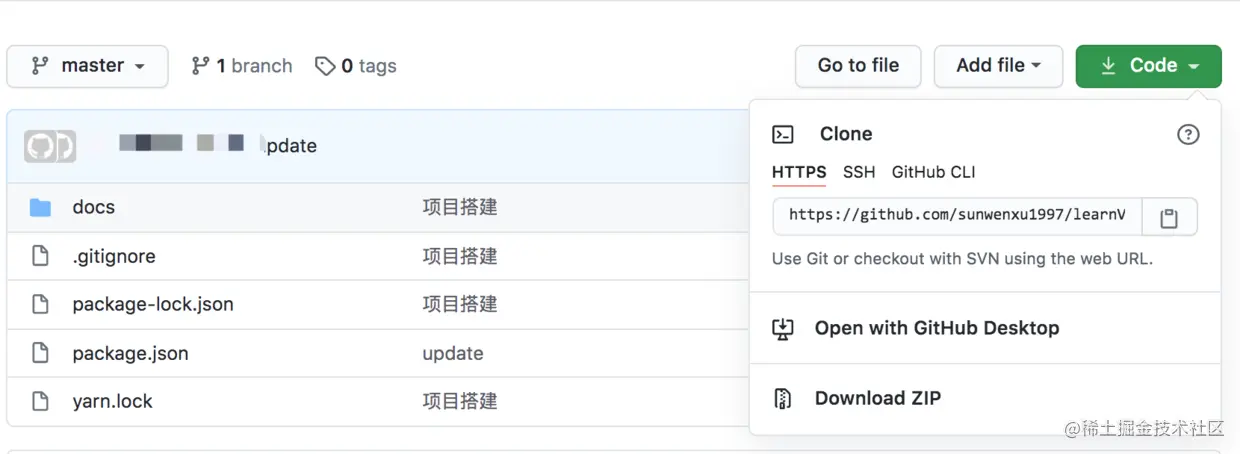The height and width of the screenshot is (454, 1240).
Task: Click the file icon beside package.json
Action: [40, 353]
